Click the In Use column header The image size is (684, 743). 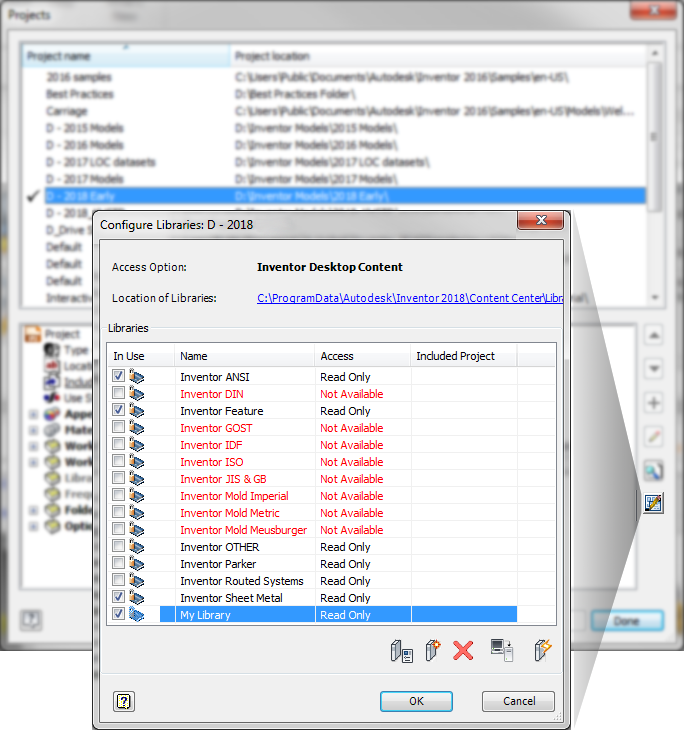tap(141, 356)
